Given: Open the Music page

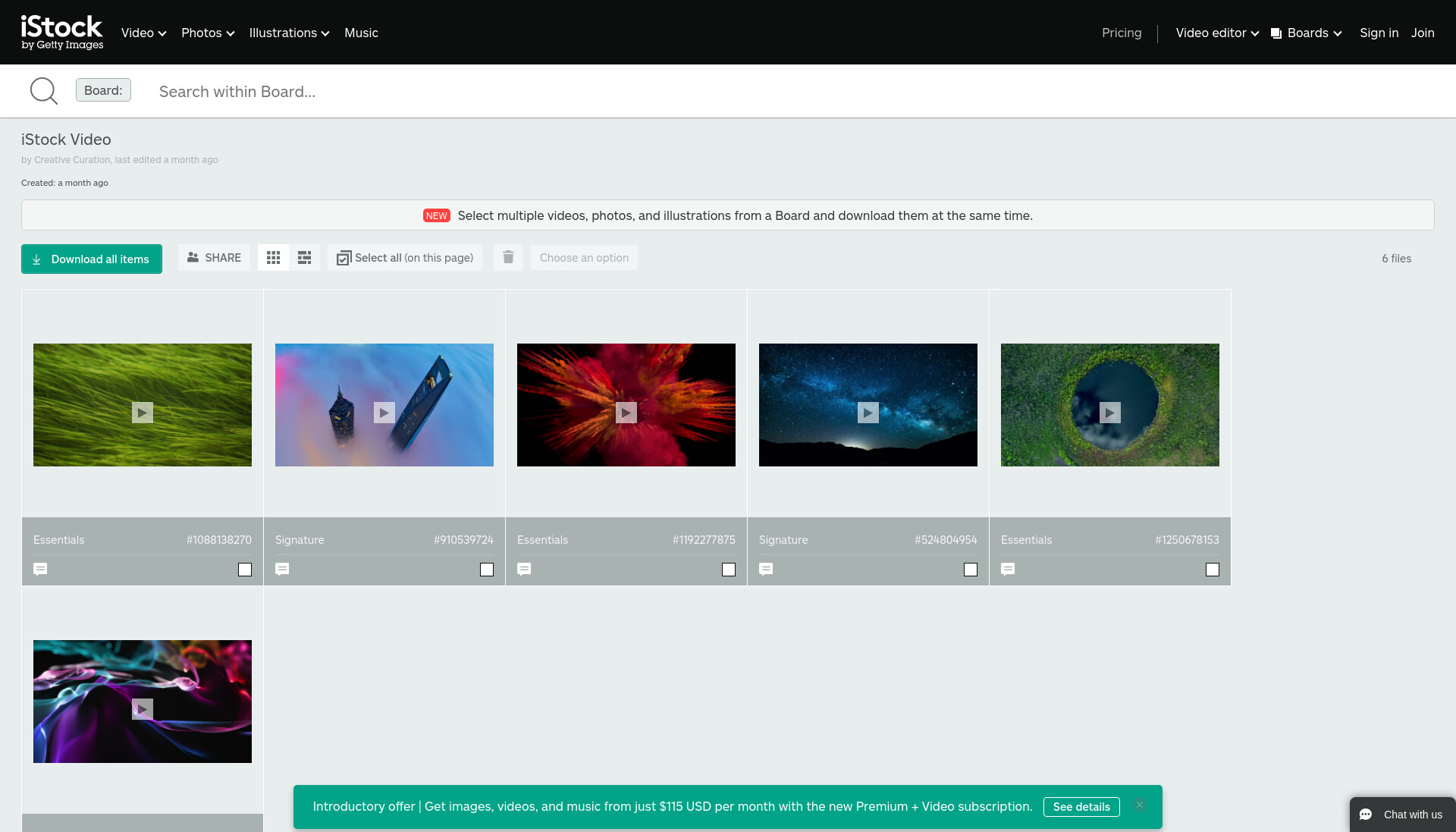Looking at the screenshot, I should click(x=361, y=33).
